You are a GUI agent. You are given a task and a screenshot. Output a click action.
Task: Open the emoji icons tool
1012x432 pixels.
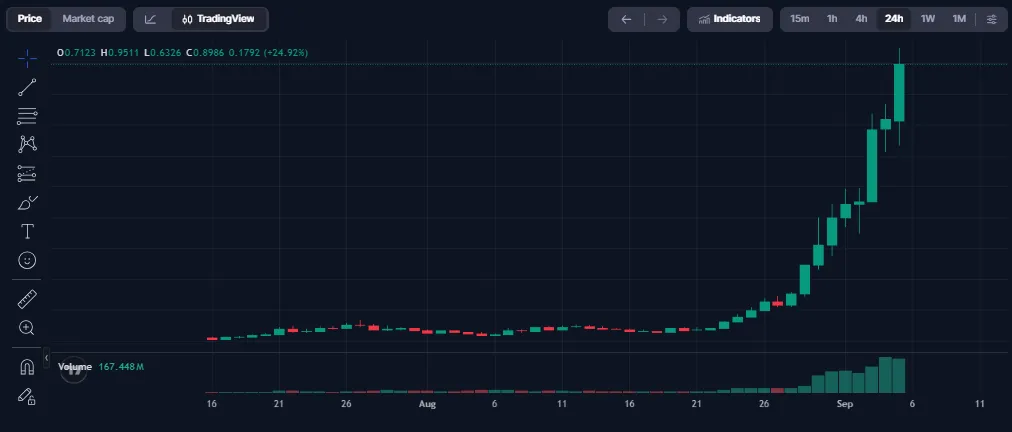(x=27, y=260)
